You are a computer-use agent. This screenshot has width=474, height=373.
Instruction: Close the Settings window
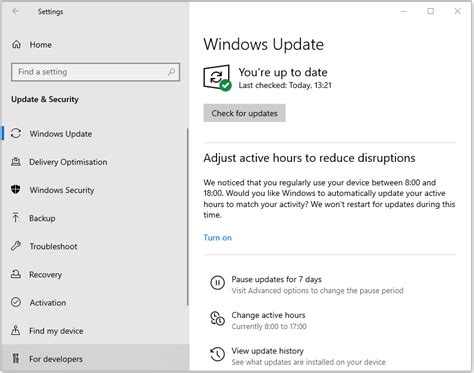(458, 11)
